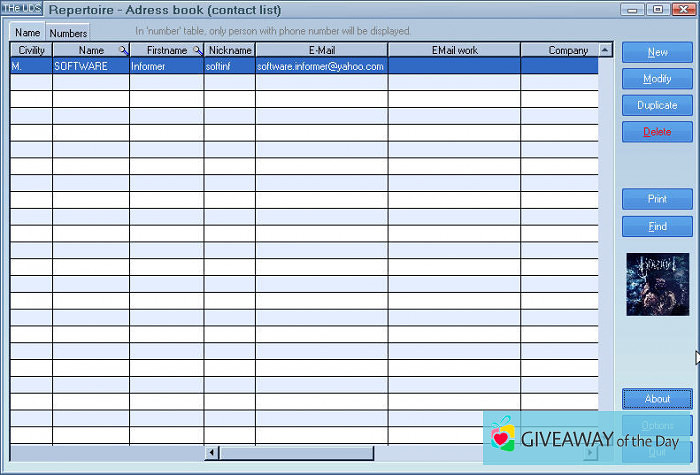Click the album artwork thumbnail

(x=657, y=284)
